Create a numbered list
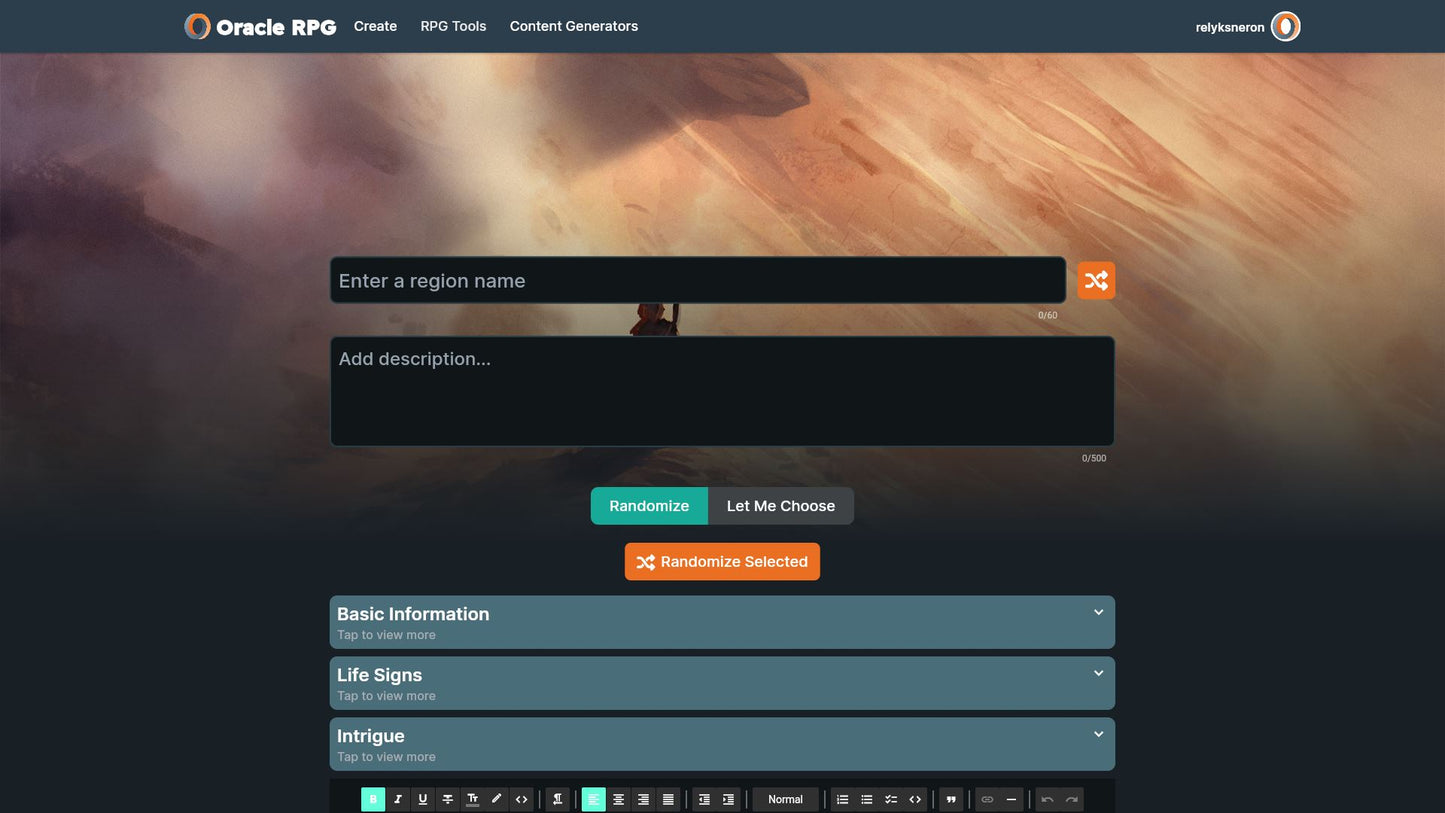The width and height of the screenshot is (1445, 813). point(842,799)
